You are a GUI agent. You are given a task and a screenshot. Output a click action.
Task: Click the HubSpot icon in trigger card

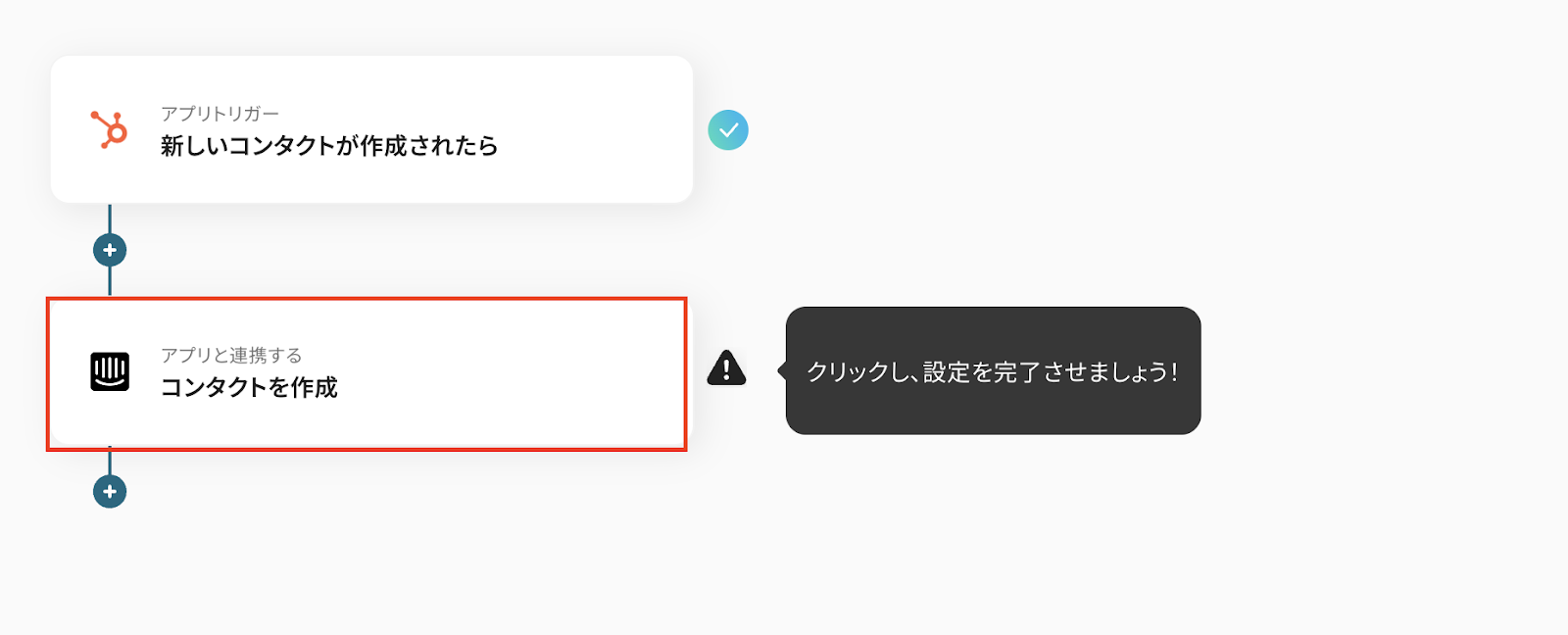click(x=110, y=129)
